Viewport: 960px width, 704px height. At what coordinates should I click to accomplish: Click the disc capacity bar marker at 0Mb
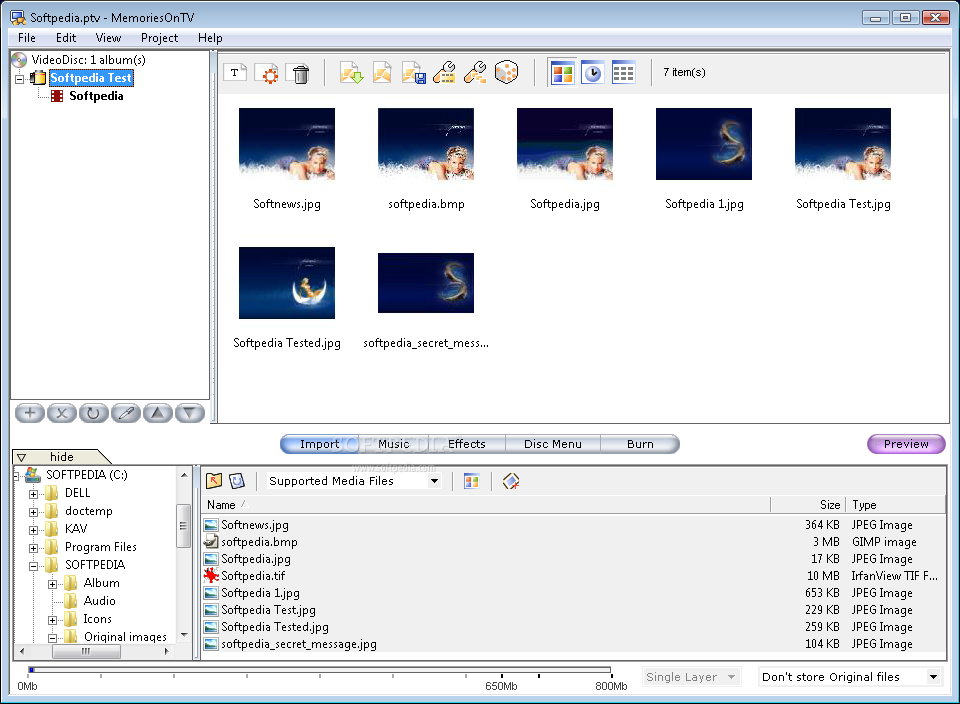31,670
